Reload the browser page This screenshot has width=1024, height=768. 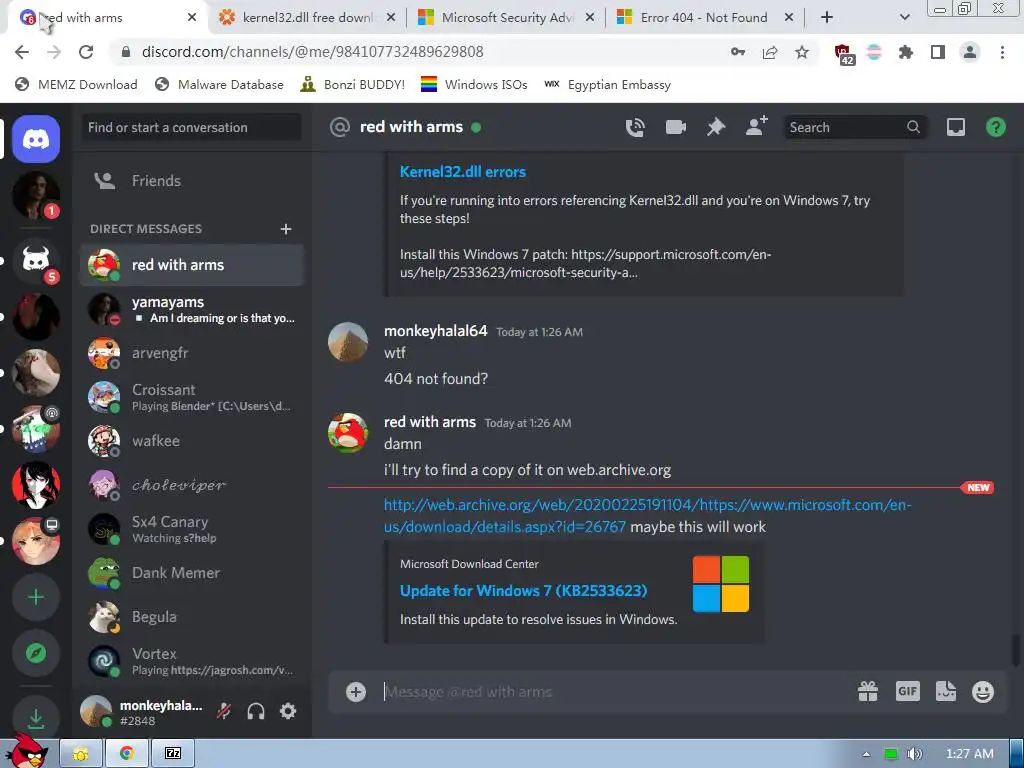pyautogui.click(x=86, y=52)
